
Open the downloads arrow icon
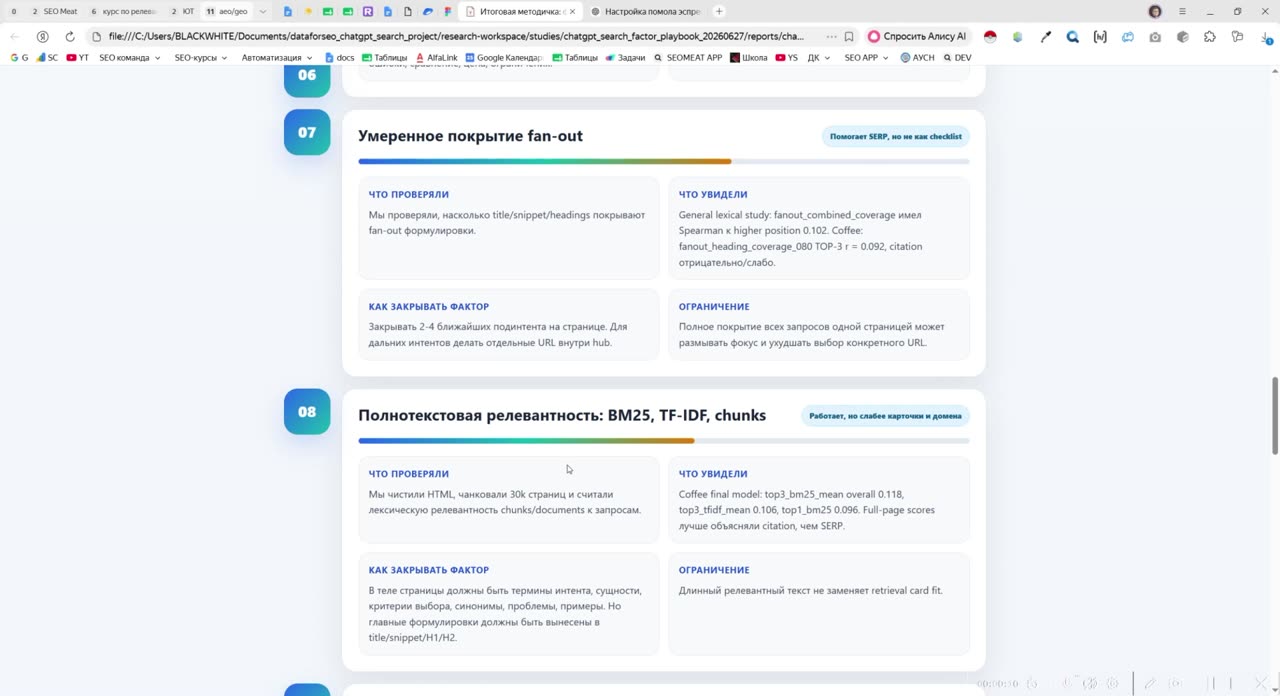tap(1264, 37)
